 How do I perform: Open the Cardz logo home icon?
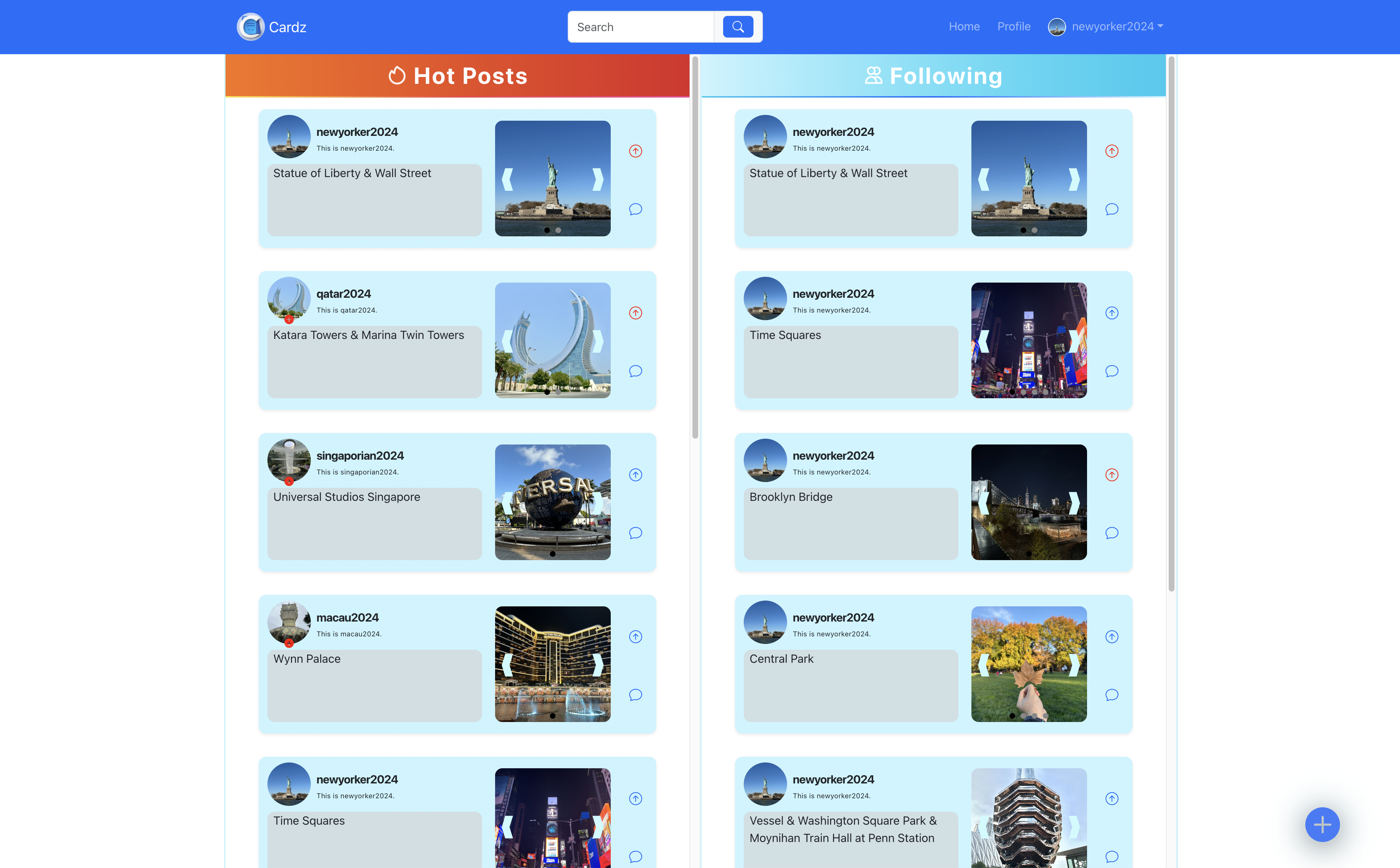[x=250, y=26]
